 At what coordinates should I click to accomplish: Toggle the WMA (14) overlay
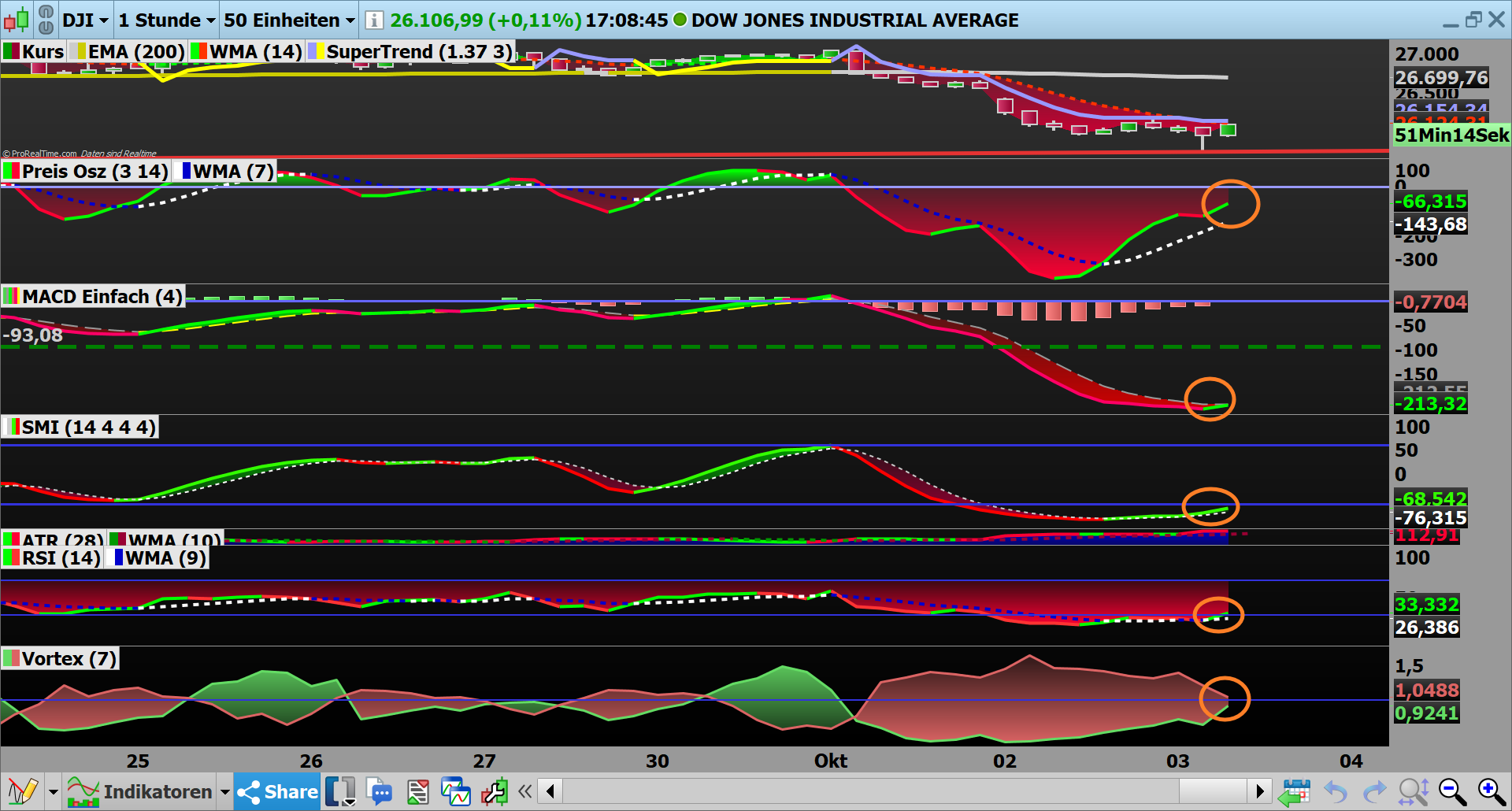(246, 51)
